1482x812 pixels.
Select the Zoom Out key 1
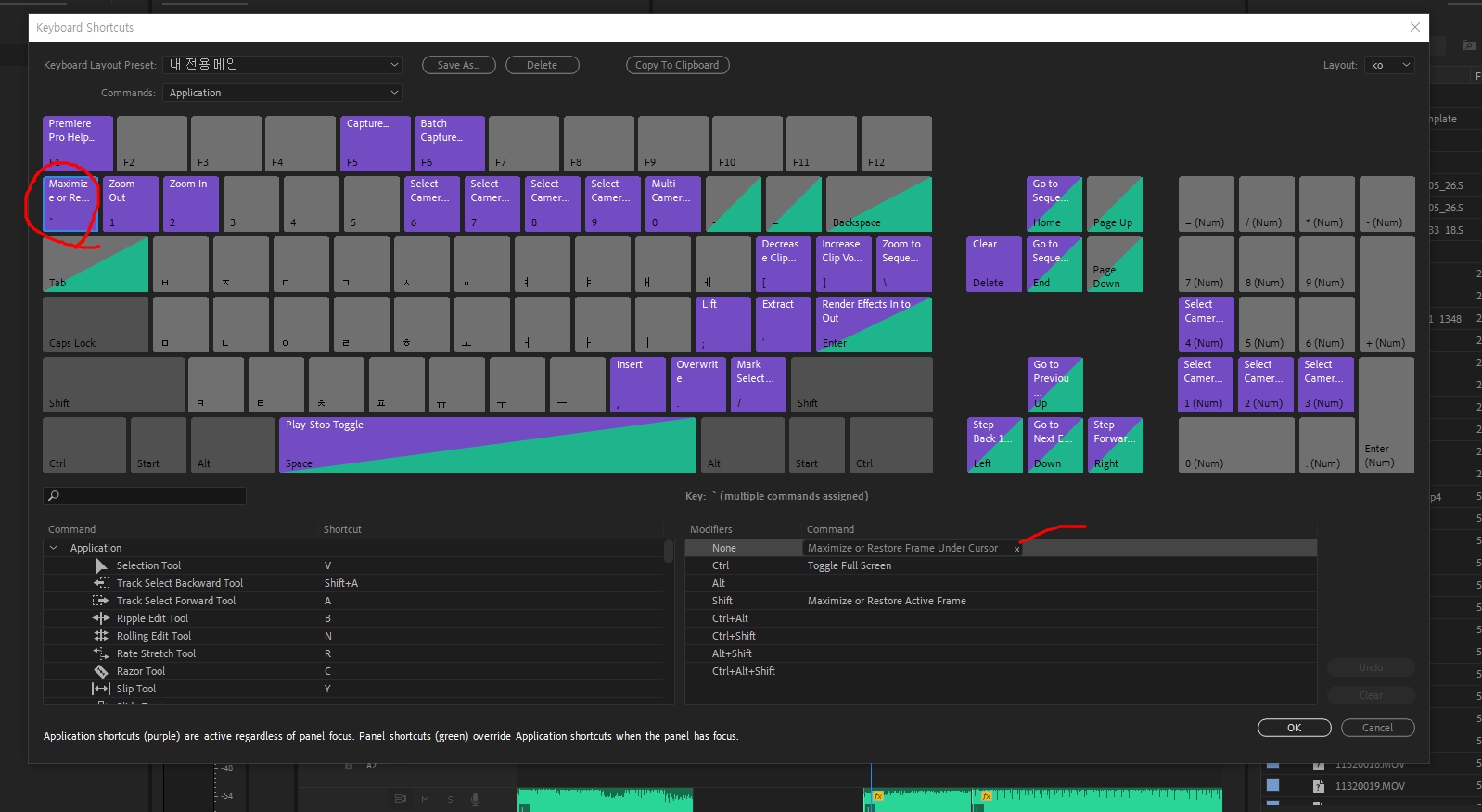(x=131, y=204)
